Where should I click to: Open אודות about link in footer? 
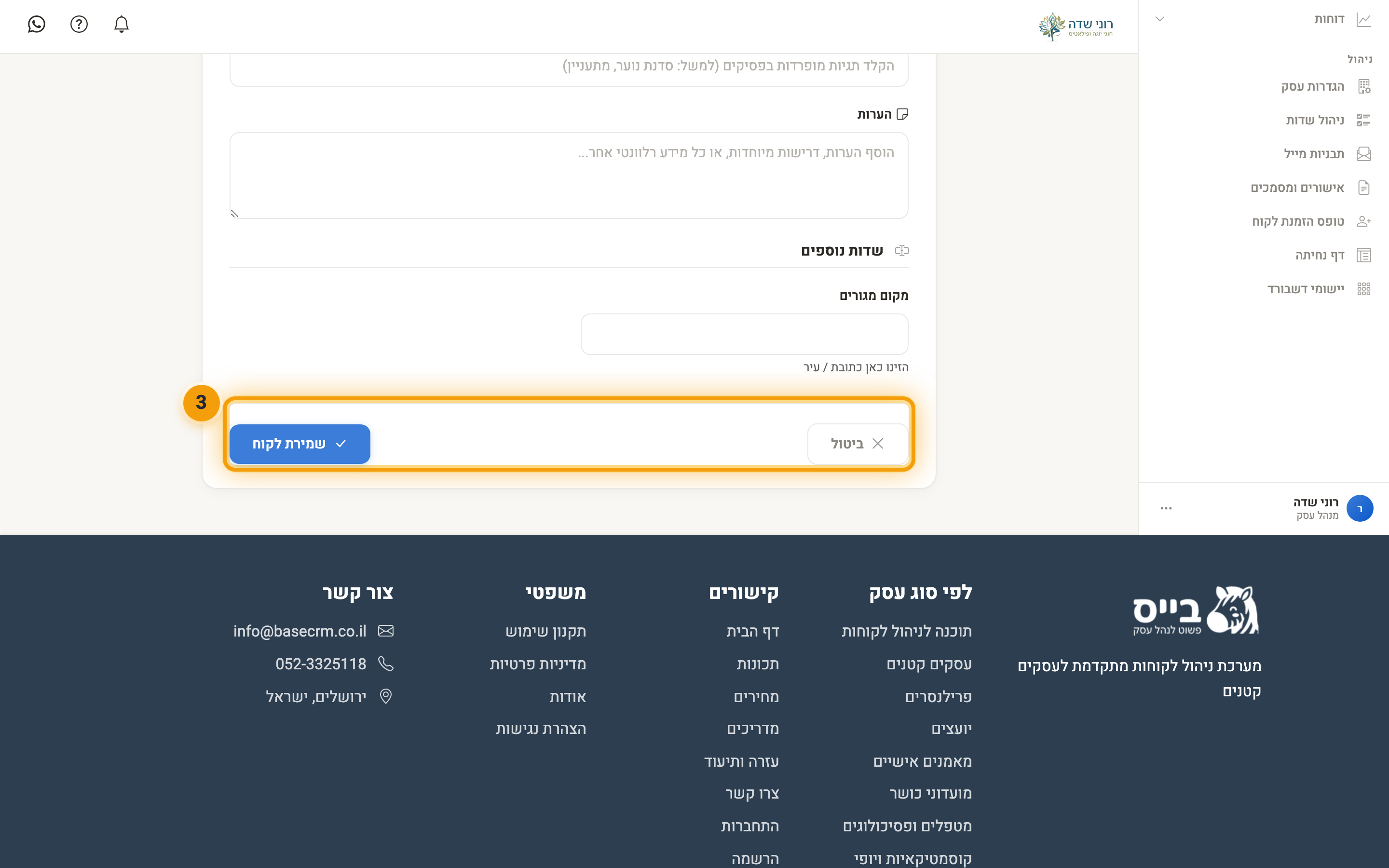pyautogui.click(x=568, y=697)
